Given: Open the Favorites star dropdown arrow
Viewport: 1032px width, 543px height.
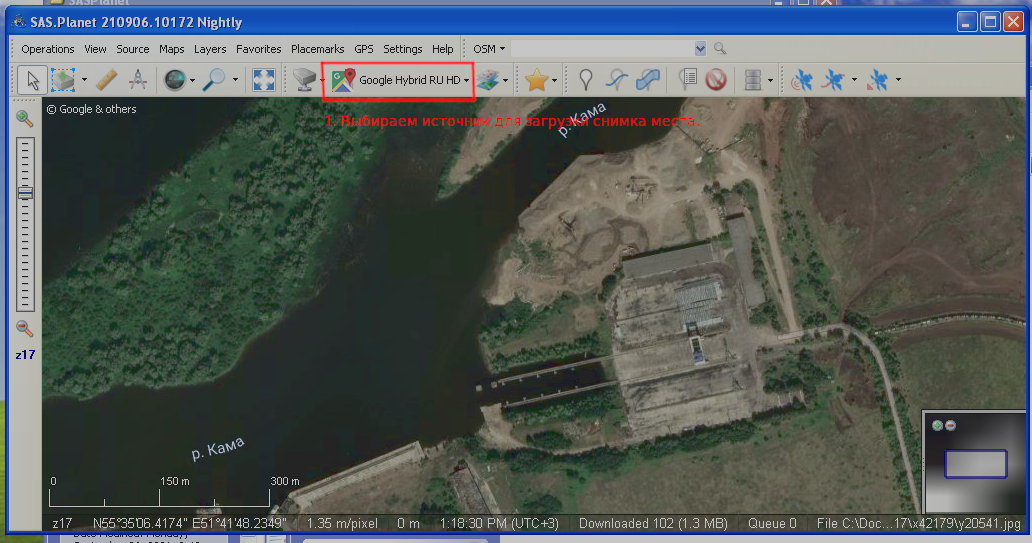Looking at the screenshot, I should [x=554, y=81].
